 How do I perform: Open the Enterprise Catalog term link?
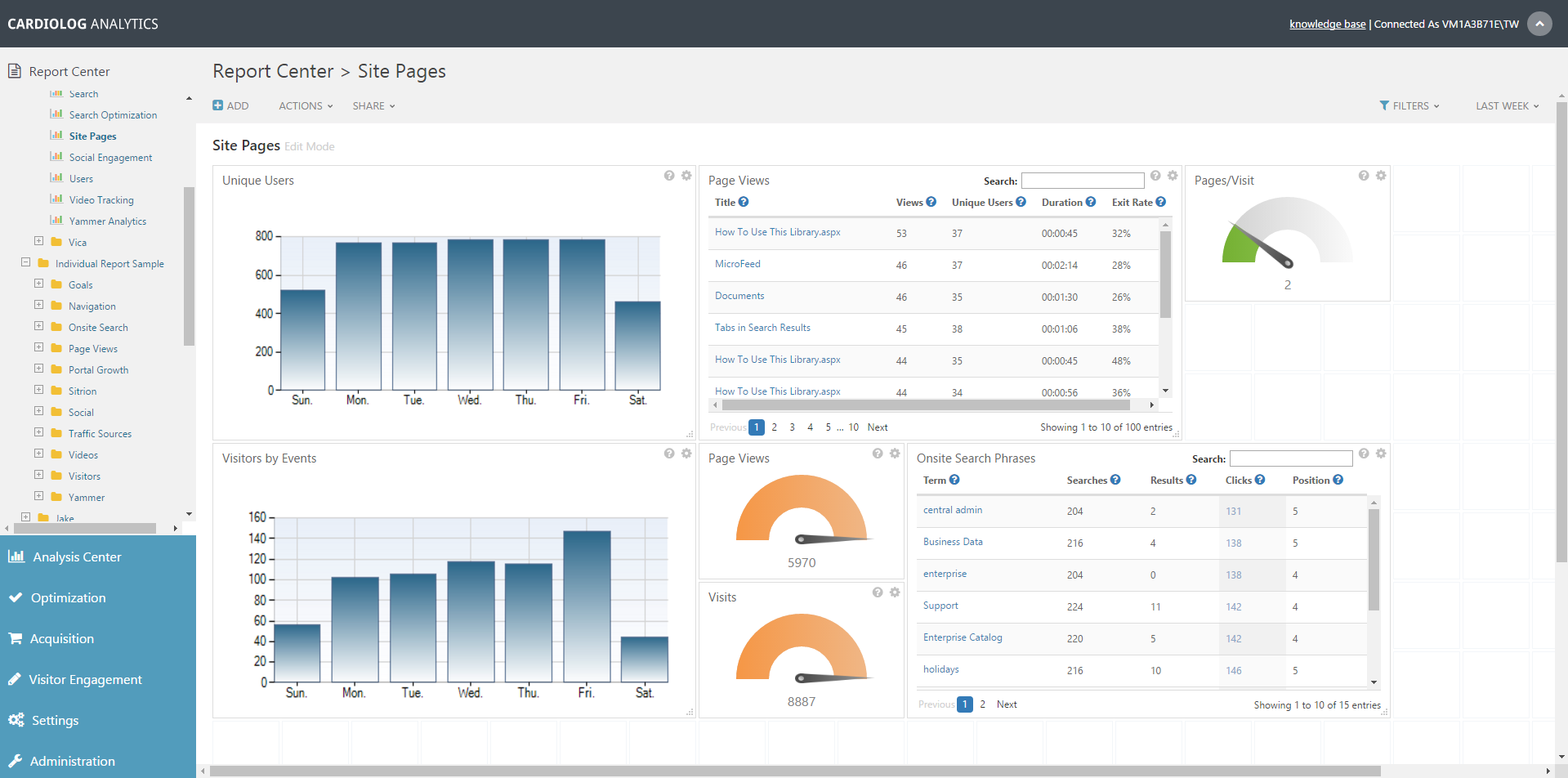click(963, 637)
